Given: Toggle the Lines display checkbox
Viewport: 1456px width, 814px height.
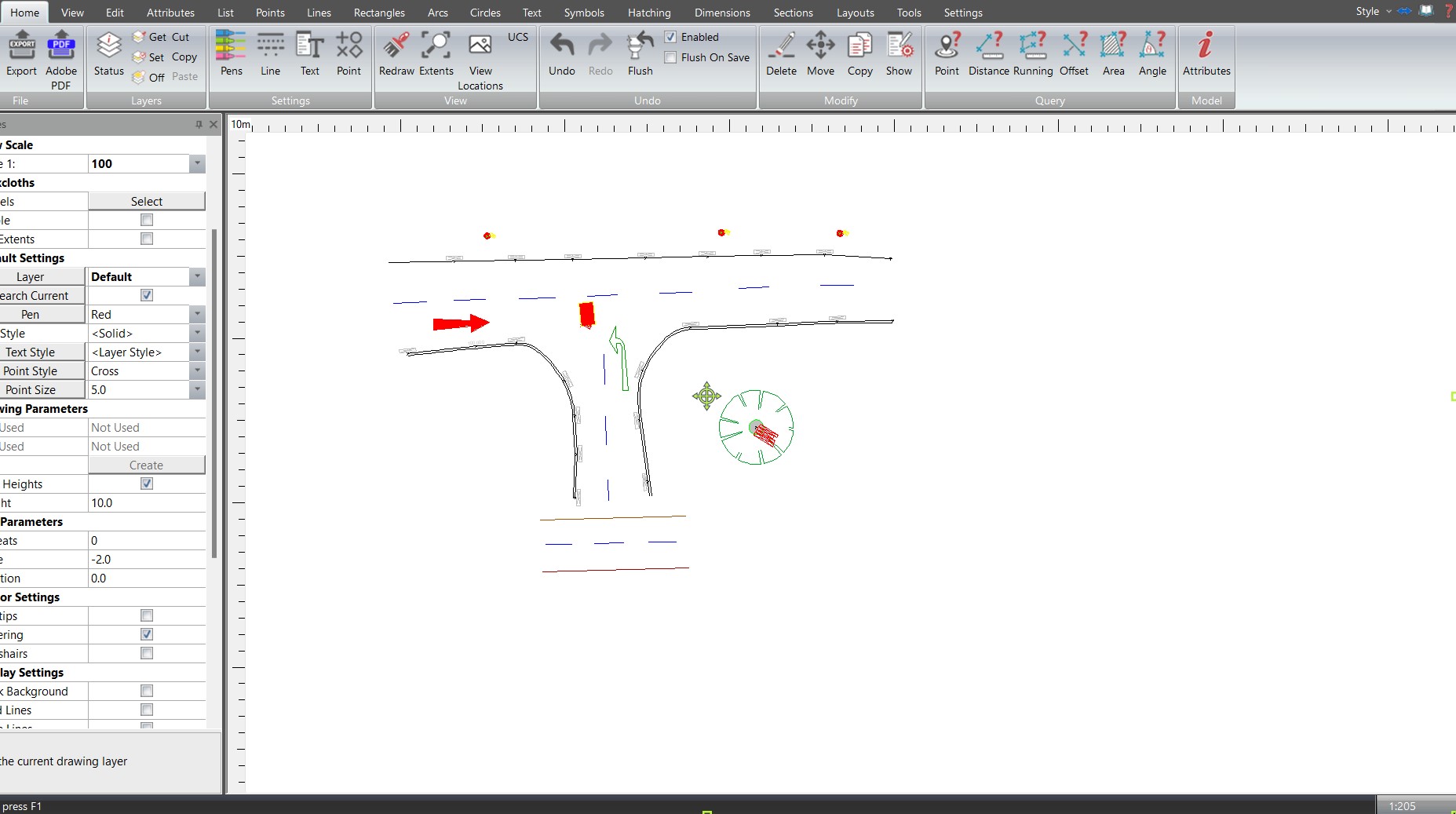Looking at the screenshot, I should tap(147, 710).
